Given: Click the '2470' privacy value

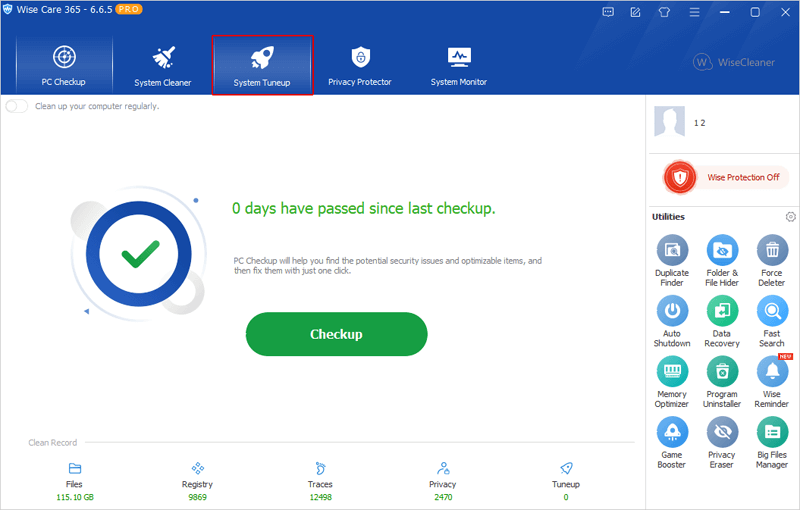Looking at the screenshot, I should click(443, 497).
